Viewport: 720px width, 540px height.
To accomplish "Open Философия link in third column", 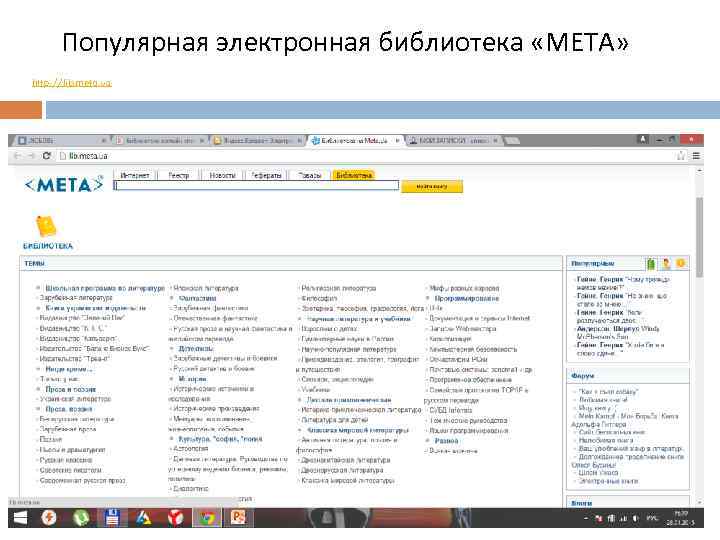I will (319, 298).
